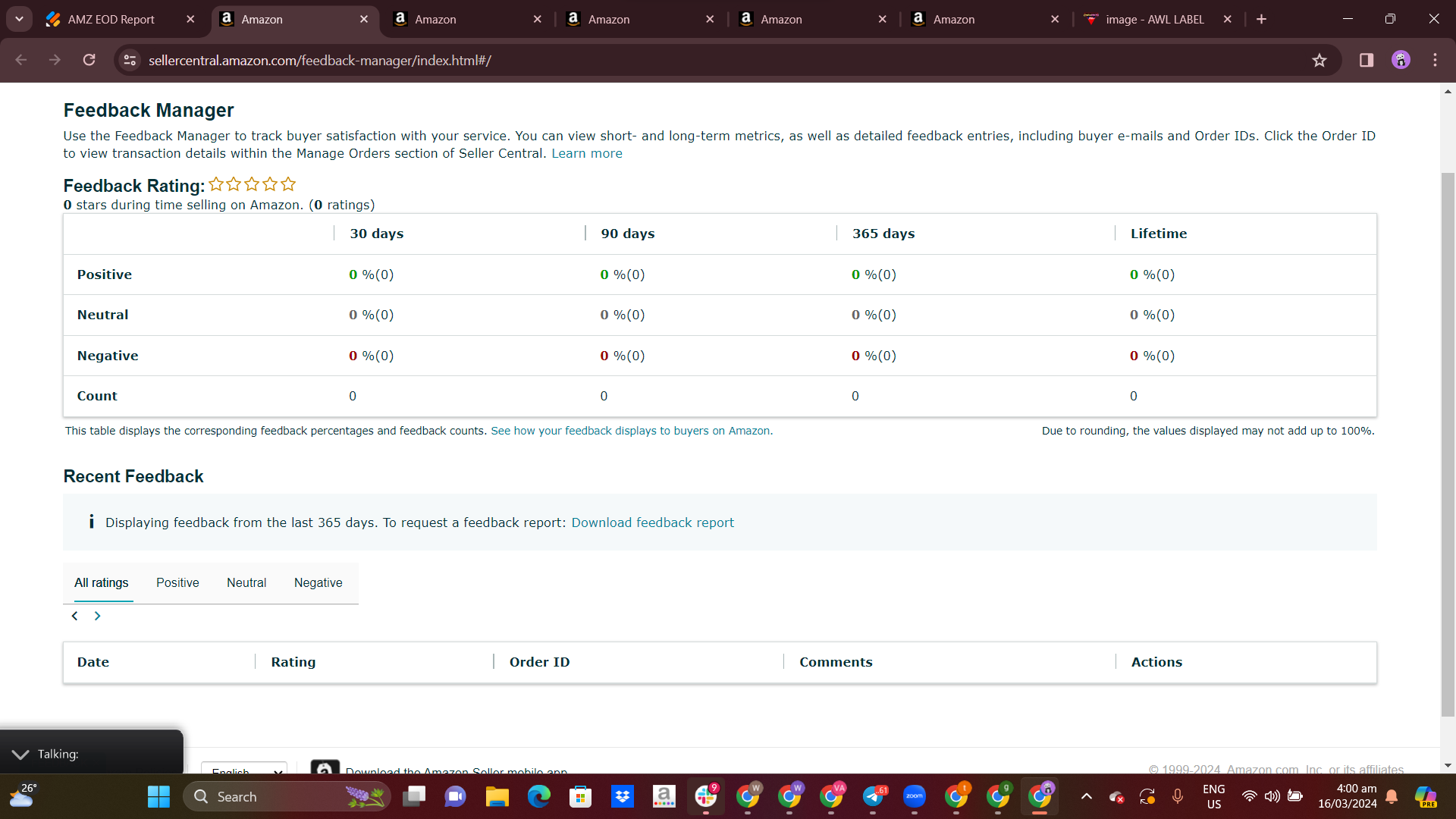Viewport: 1456px width, 819px height.
Task: Close the image - AWL LABEL tab
Action: coord(1228,19)
